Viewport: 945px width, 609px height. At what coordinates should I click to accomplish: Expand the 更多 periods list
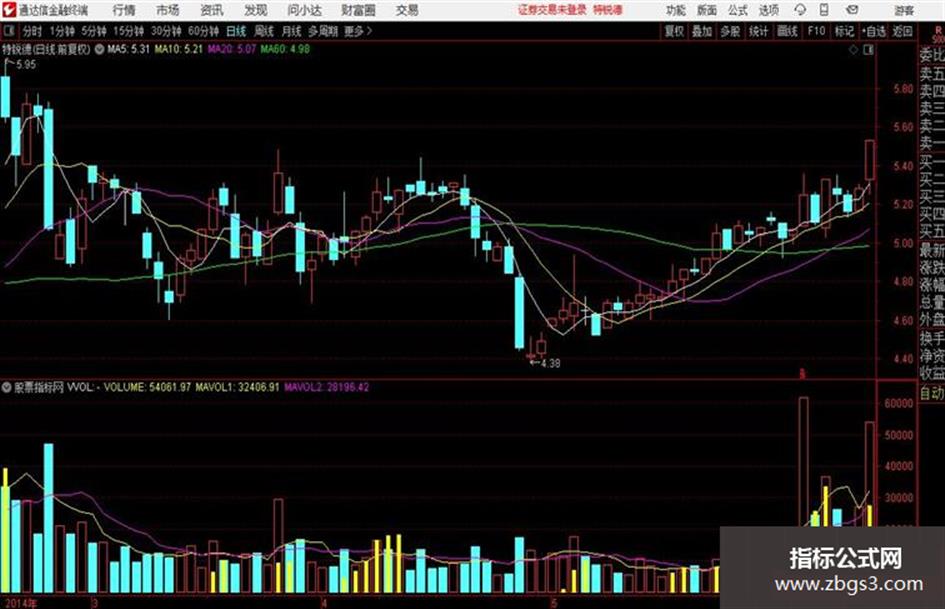click(358, 31)
